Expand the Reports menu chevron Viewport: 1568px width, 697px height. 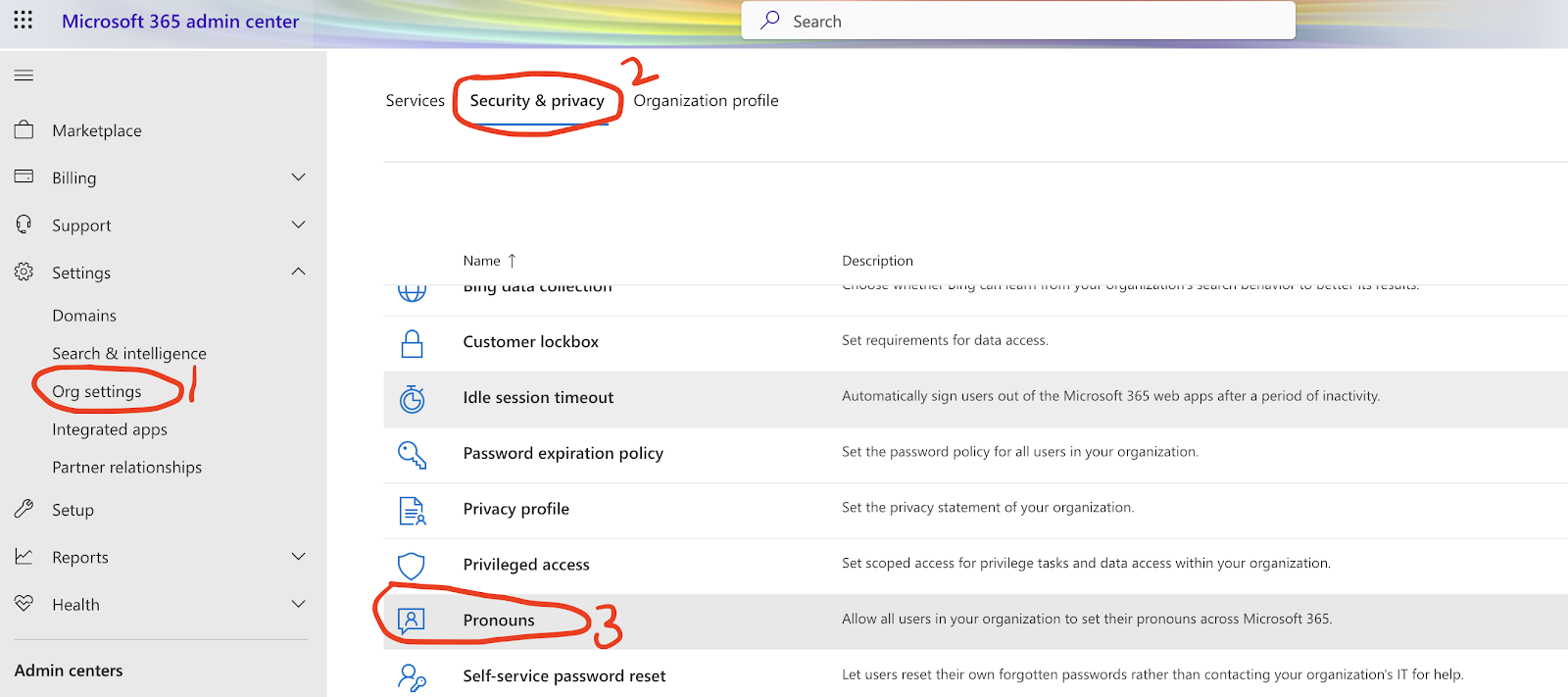pyautogui.click(x=299, y=556)
